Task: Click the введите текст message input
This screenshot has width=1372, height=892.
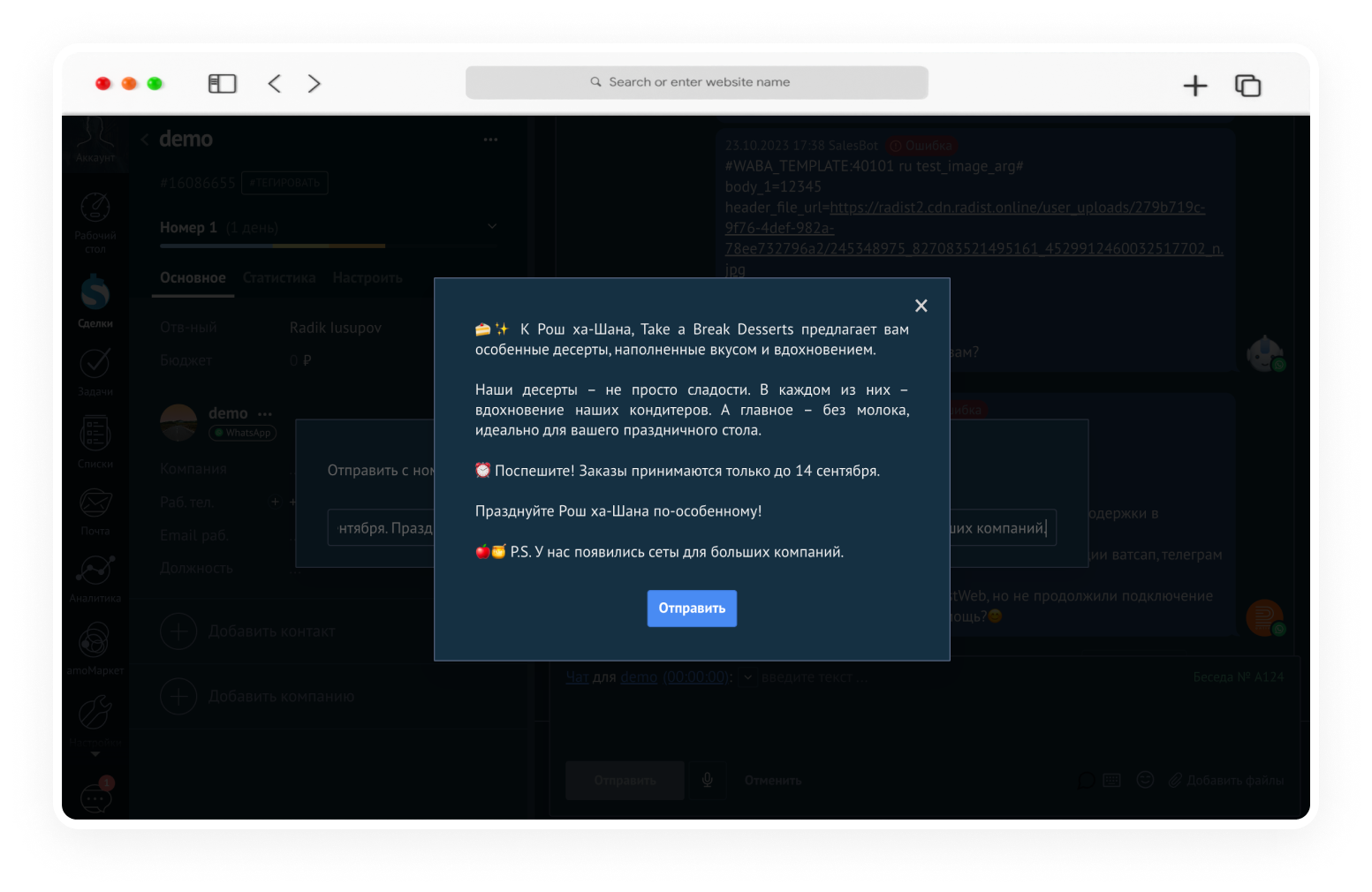Action: point(815,677)
